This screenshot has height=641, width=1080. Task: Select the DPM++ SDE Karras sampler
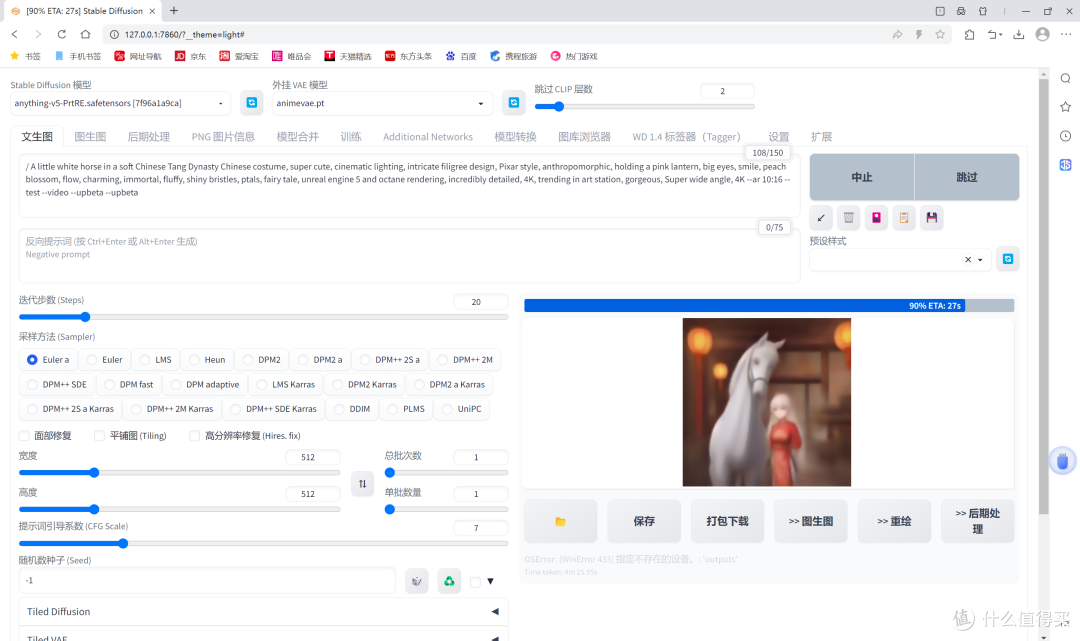[x=273, y=409]
